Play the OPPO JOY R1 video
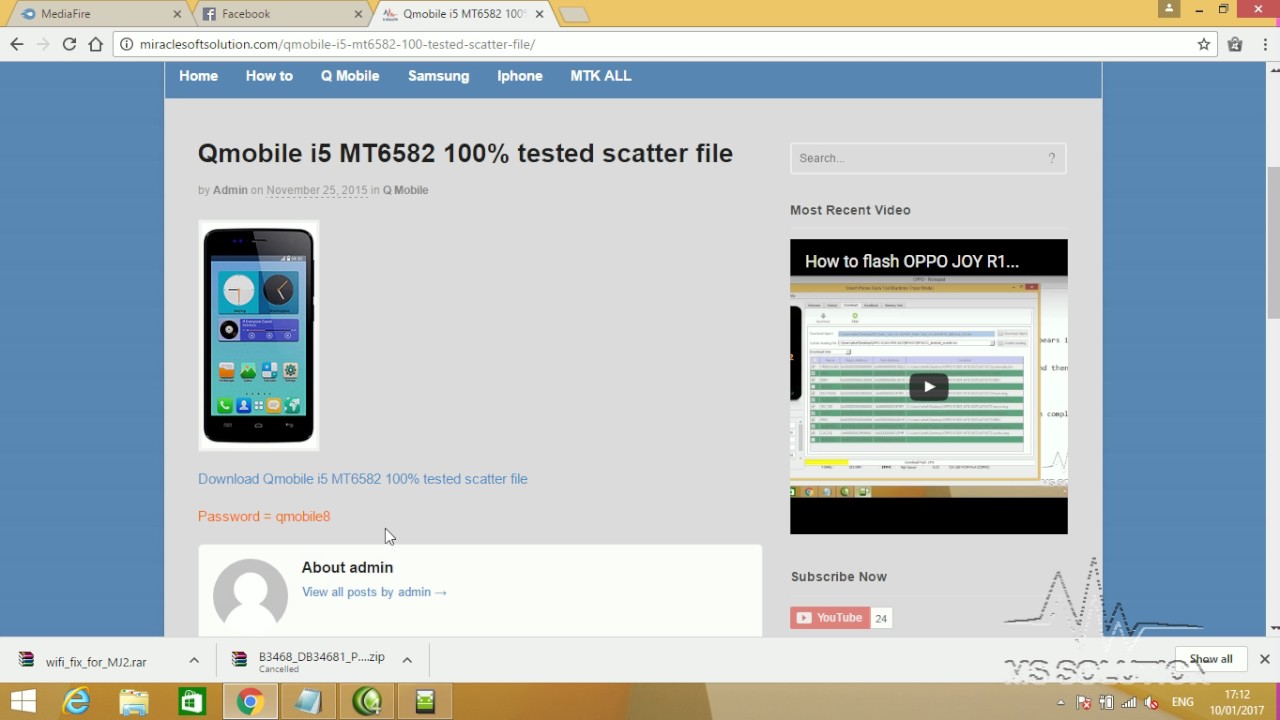Image resolution: width=1280 pixels, height=720 pixels. tap(929, 387)
